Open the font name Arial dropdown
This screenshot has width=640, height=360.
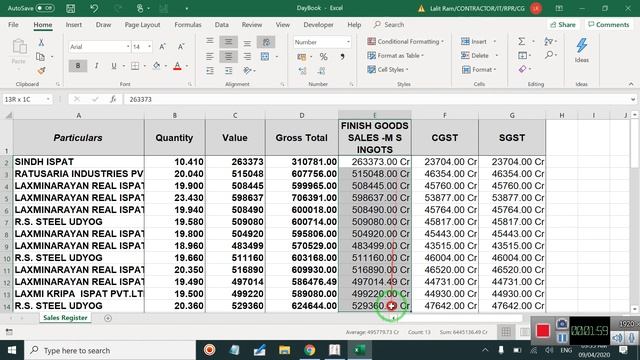(x=128, y=47)
